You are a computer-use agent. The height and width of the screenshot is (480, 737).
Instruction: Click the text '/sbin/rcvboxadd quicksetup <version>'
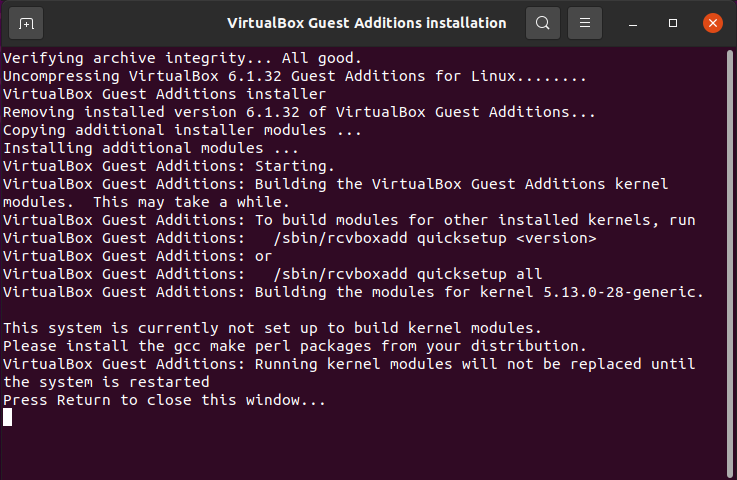(435, 238)
